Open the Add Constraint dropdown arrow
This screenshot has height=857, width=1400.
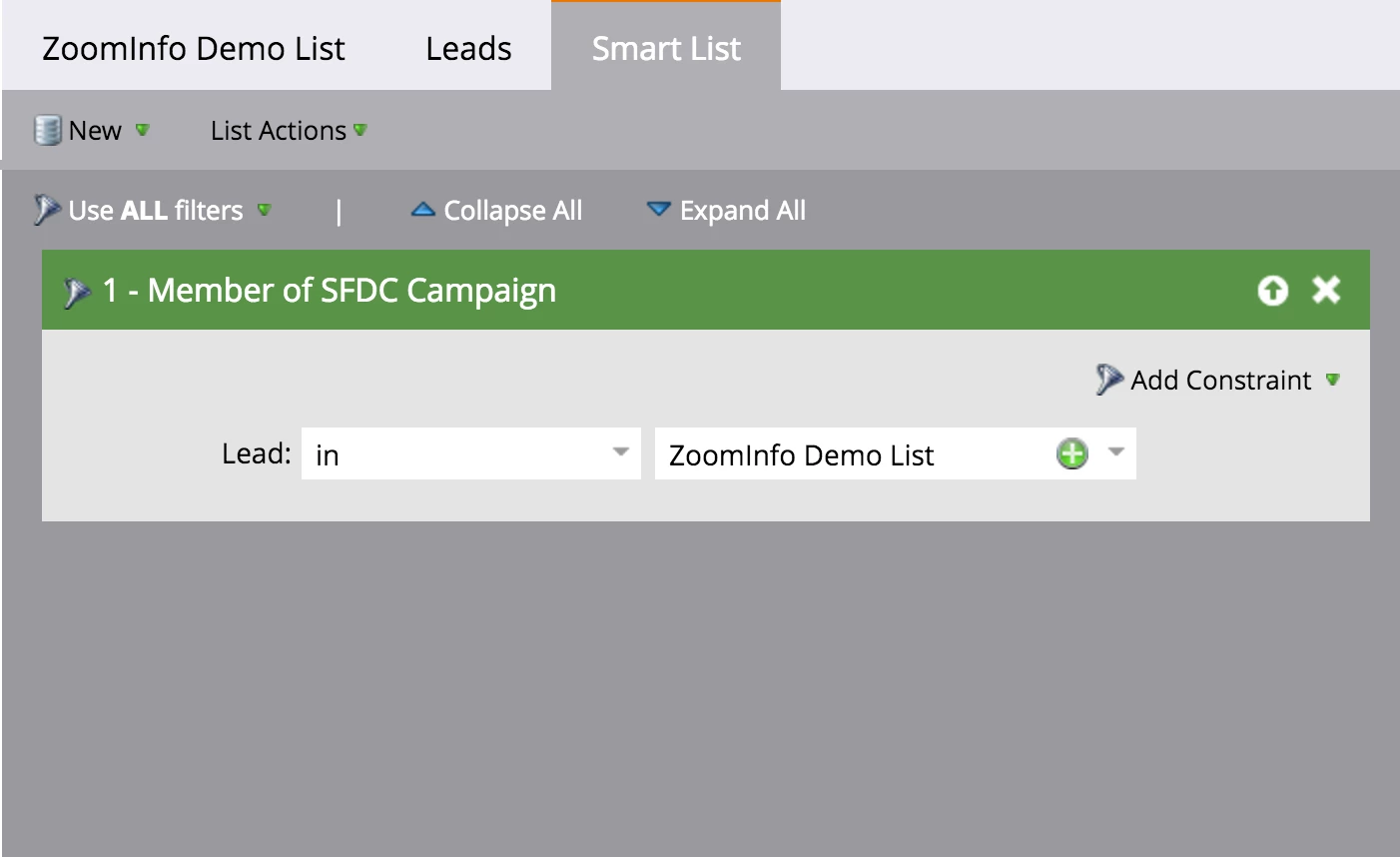point(1333,380)
